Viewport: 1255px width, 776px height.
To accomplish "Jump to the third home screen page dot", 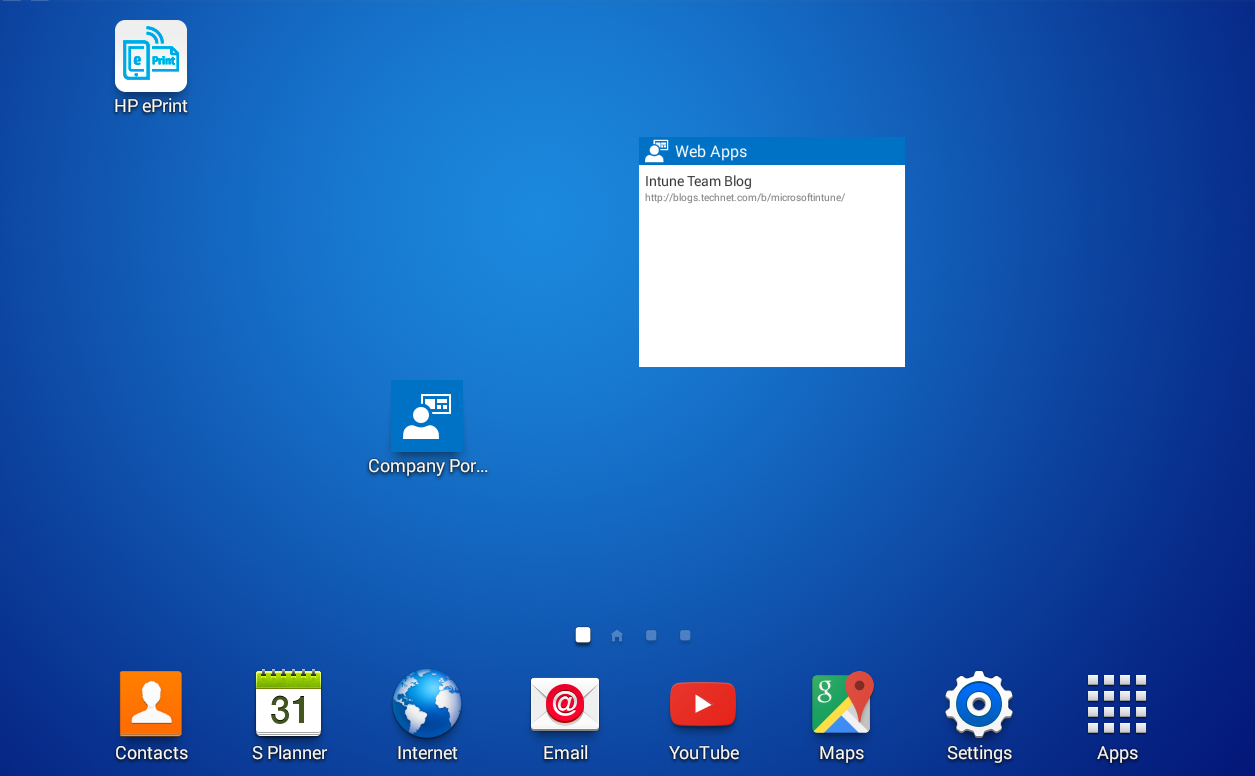I will [x=650, y=634].
